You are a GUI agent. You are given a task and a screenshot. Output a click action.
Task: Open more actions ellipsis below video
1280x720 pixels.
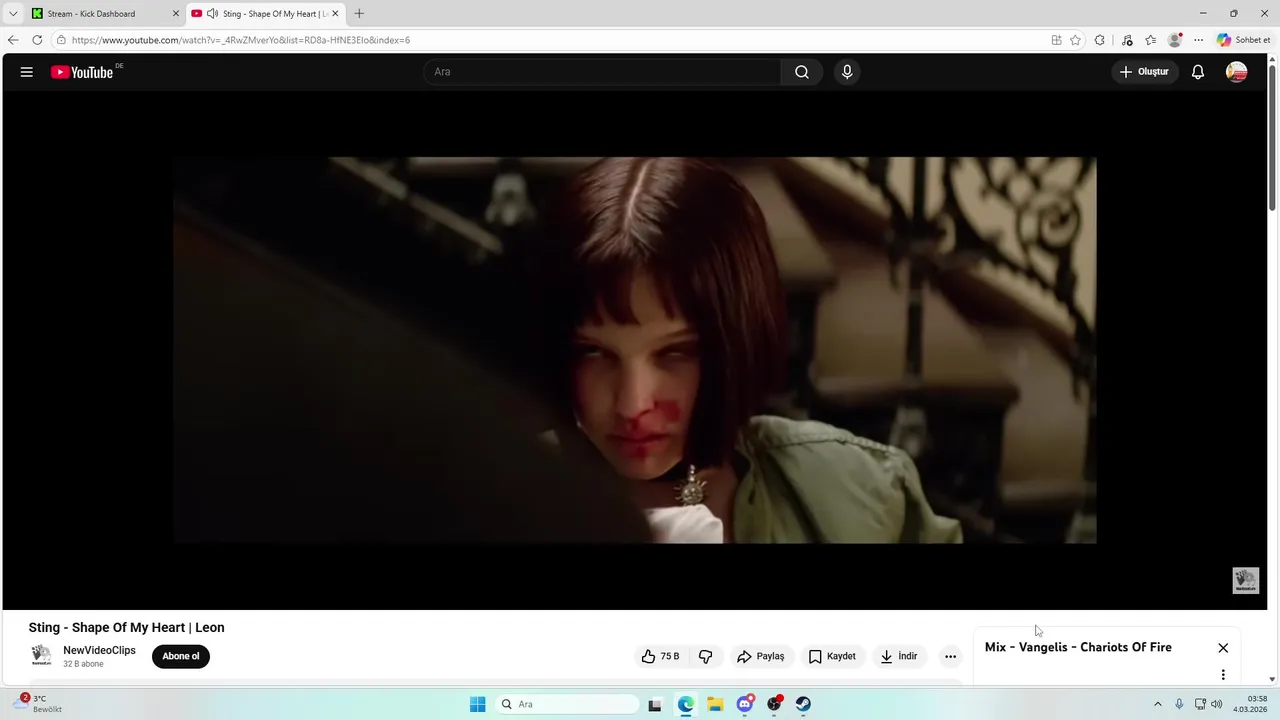click(950, 657)
